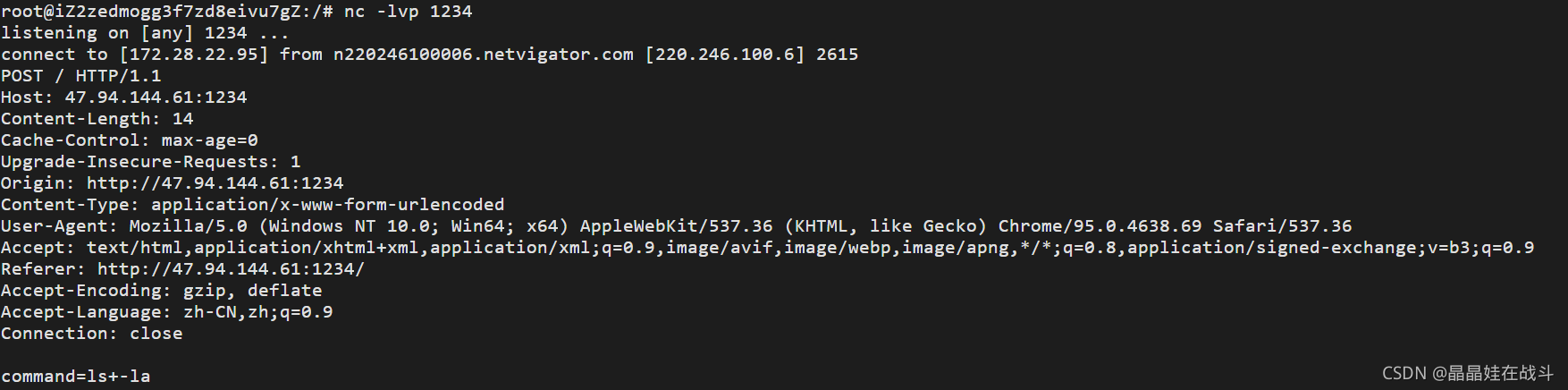
Task: Click the Content-Type application/x-www-form-urlencoded value
Action: [328, 205]
